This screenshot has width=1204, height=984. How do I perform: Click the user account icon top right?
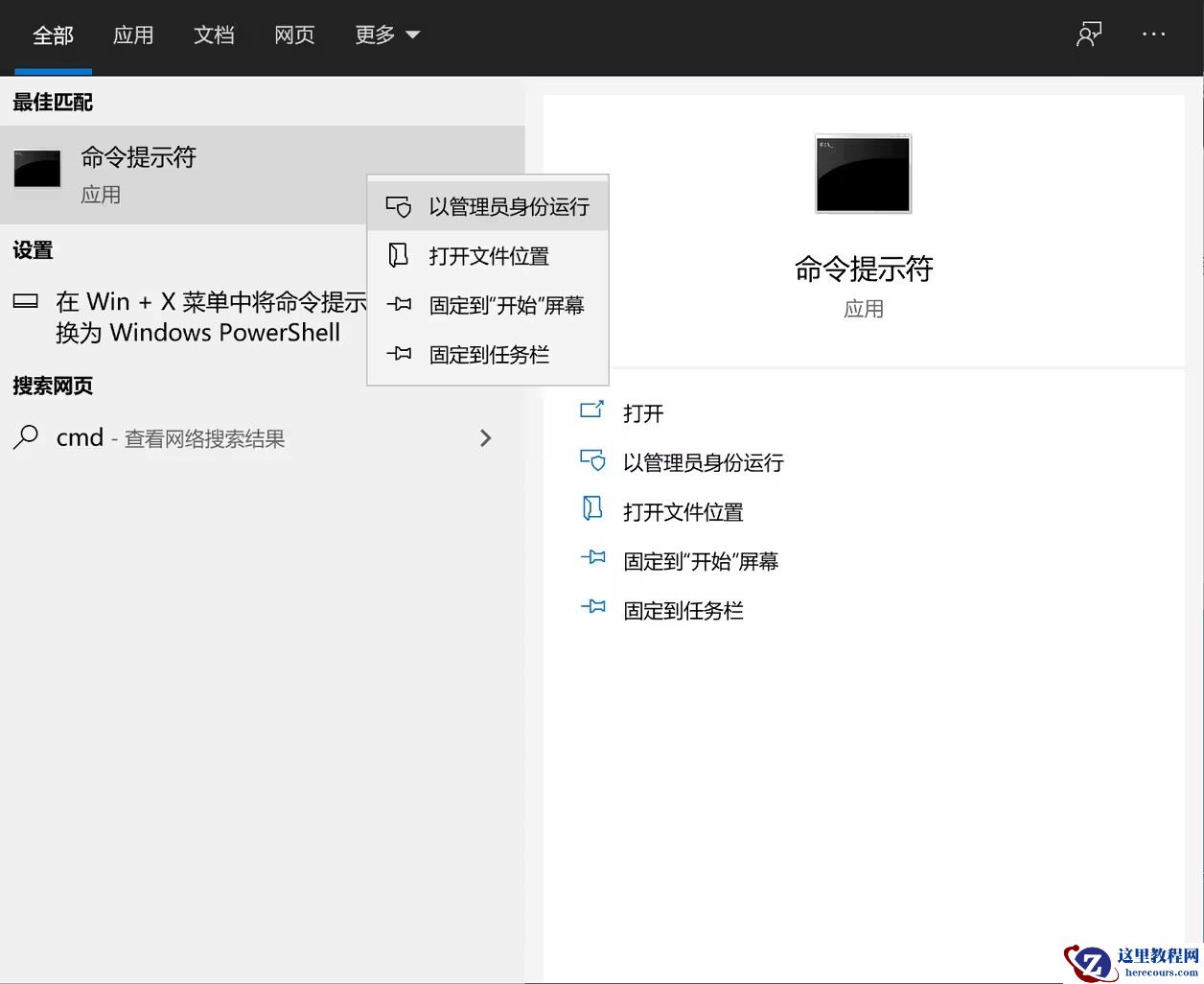coord(1088,34)
